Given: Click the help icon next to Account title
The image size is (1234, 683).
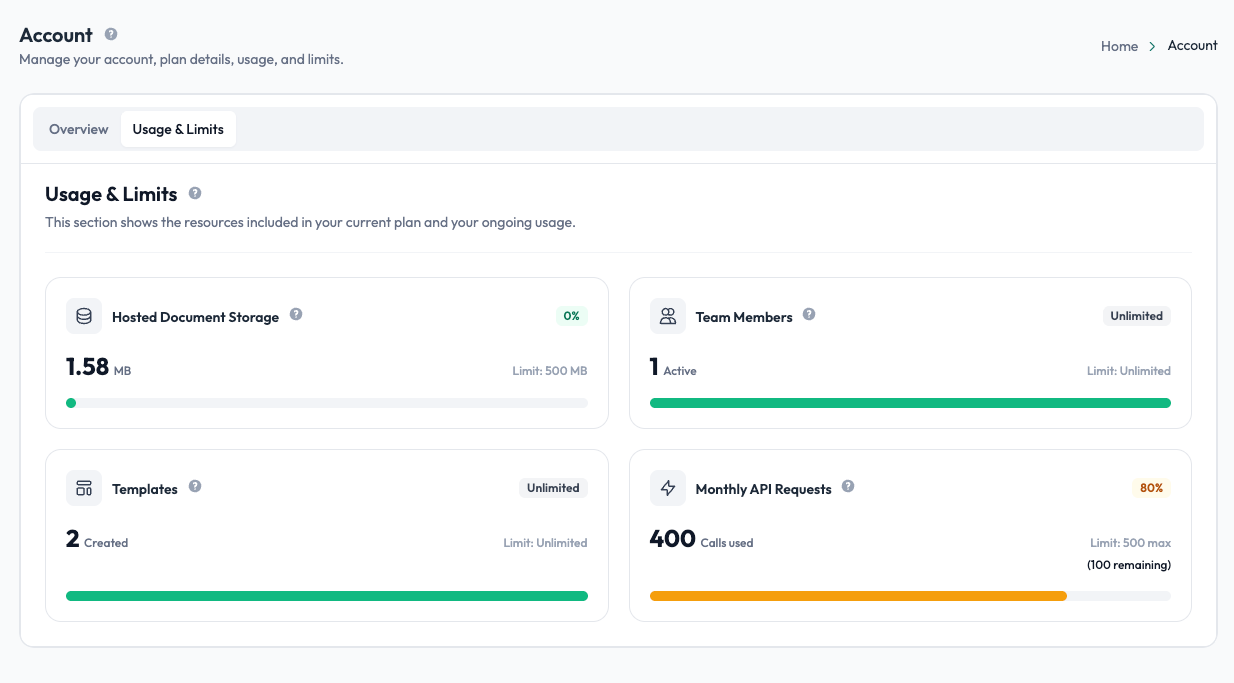Looking at the screenshot, I should click(111, 34).
